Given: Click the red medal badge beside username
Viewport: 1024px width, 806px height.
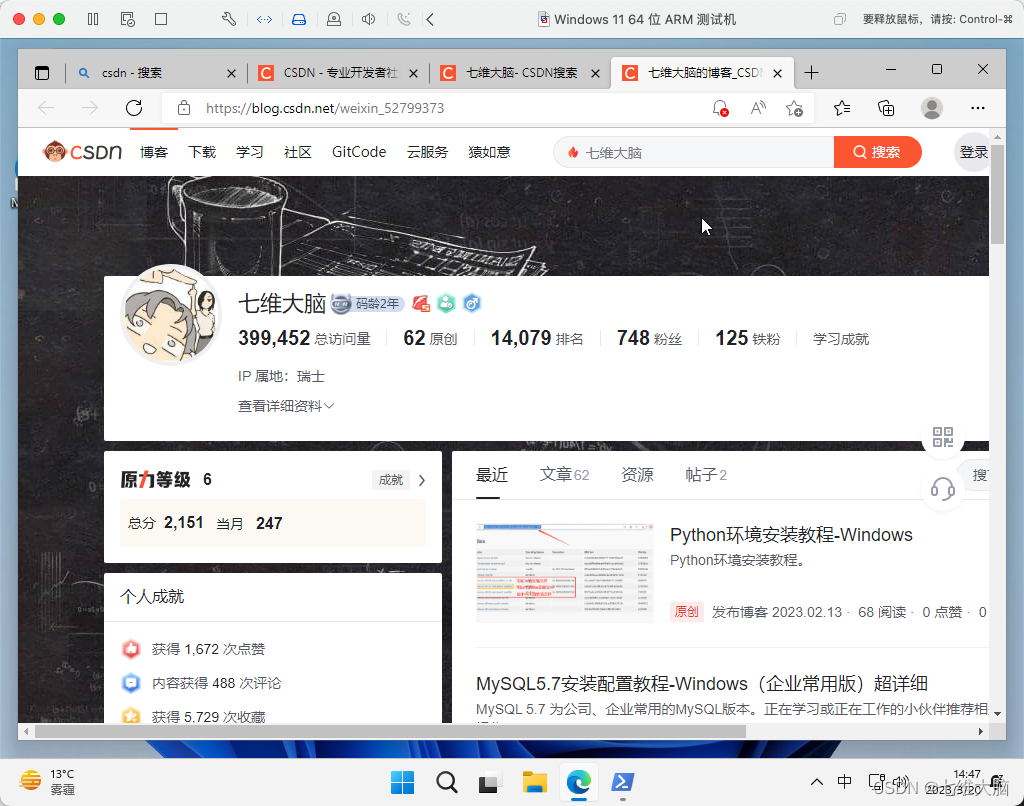Looking at the screenshot, I should tap(421, 304).
